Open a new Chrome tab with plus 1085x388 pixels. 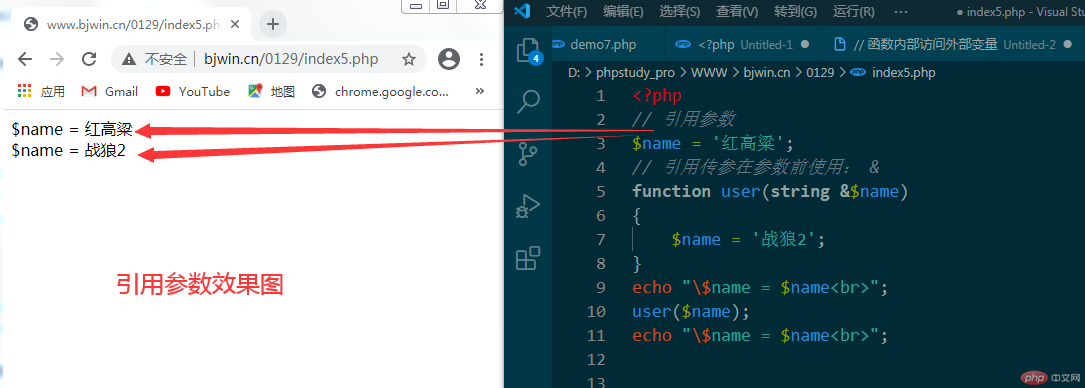tap(273, 25)
